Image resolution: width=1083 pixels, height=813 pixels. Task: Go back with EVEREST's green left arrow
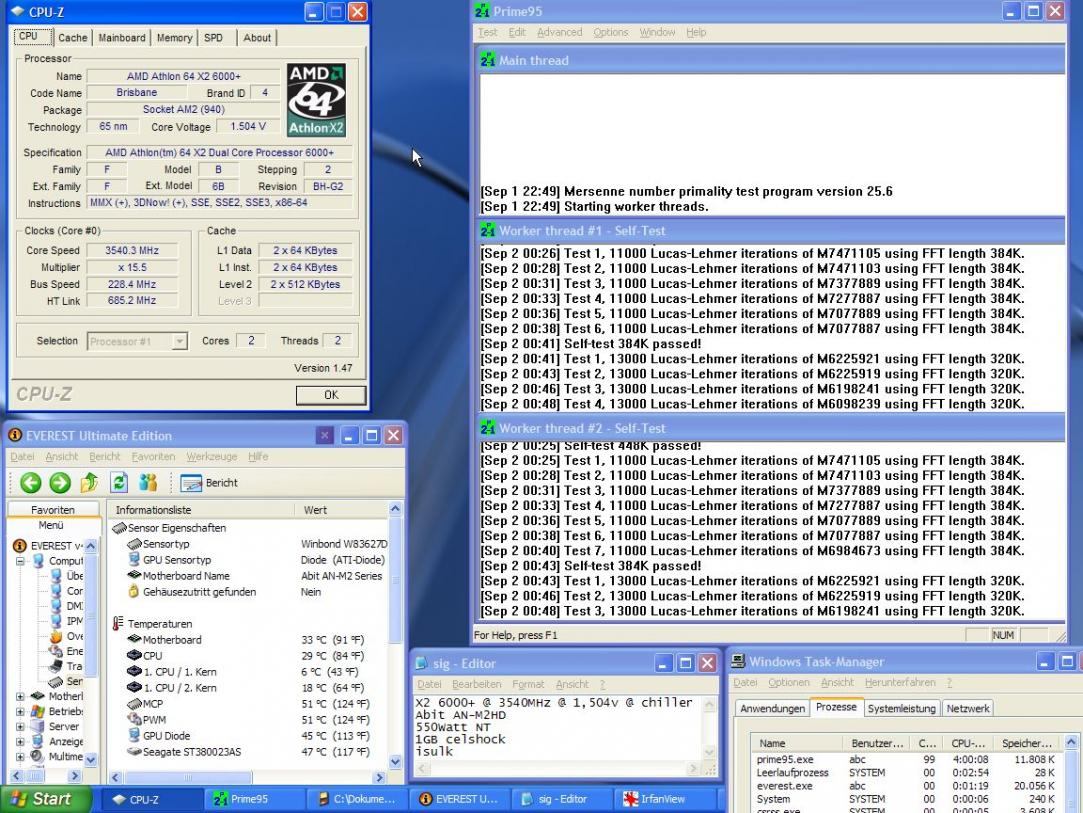click(30, 483)
